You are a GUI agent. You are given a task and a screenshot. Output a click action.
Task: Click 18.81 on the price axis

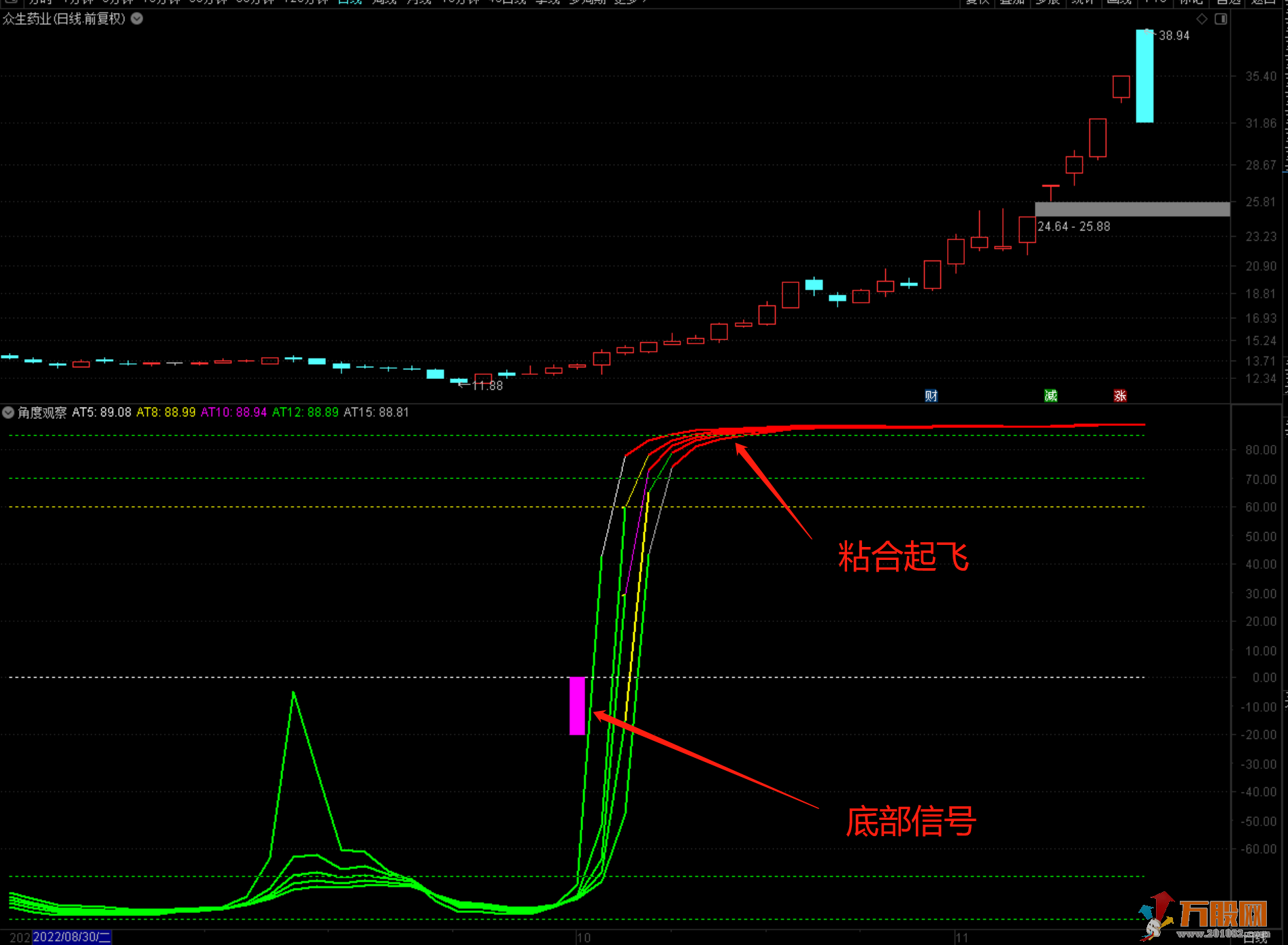coord(1261,294)
